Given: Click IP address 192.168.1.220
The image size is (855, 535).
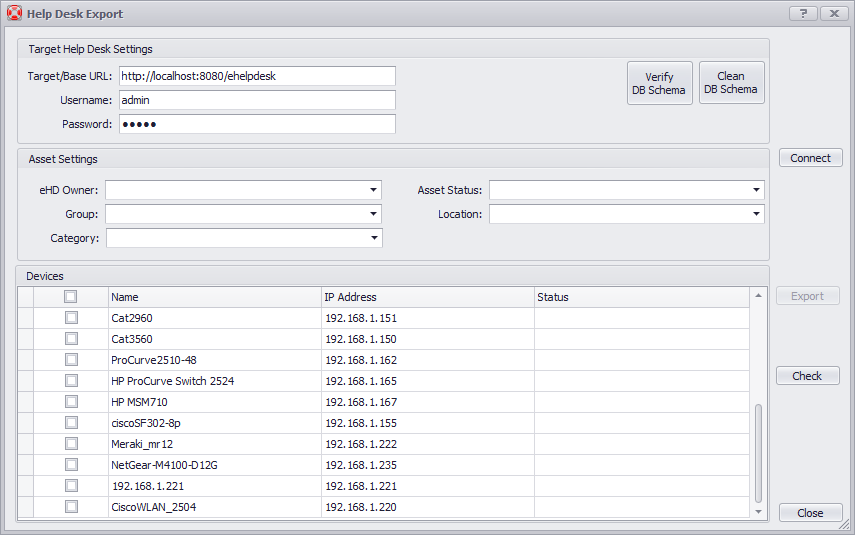Looking at the screenshot, I should click(361, 507).
